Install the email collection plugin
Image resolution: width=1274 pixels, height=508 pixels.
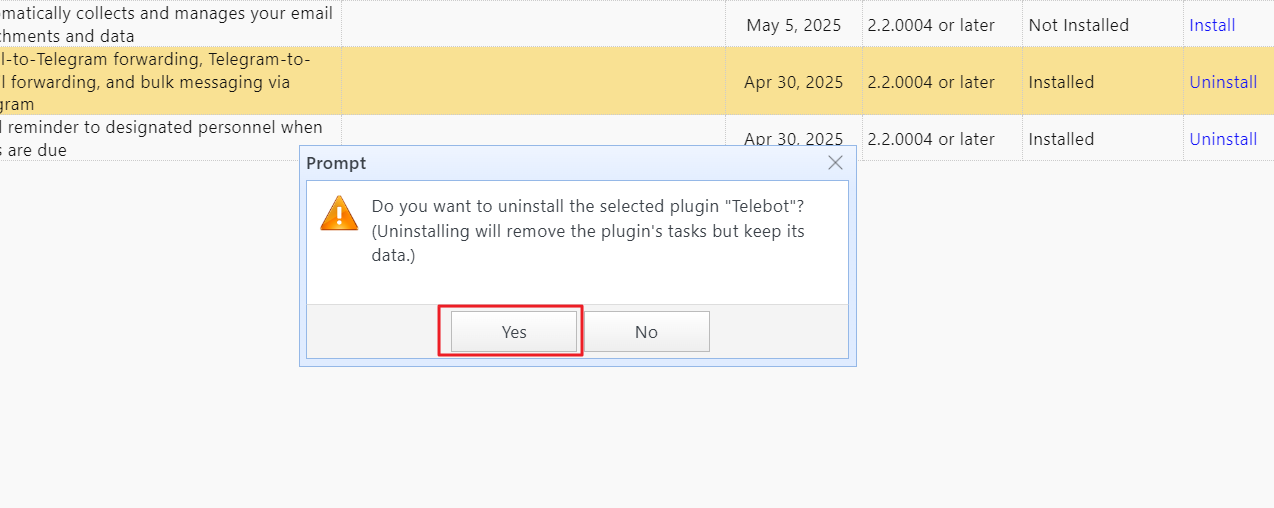[x=1212, y=25]
